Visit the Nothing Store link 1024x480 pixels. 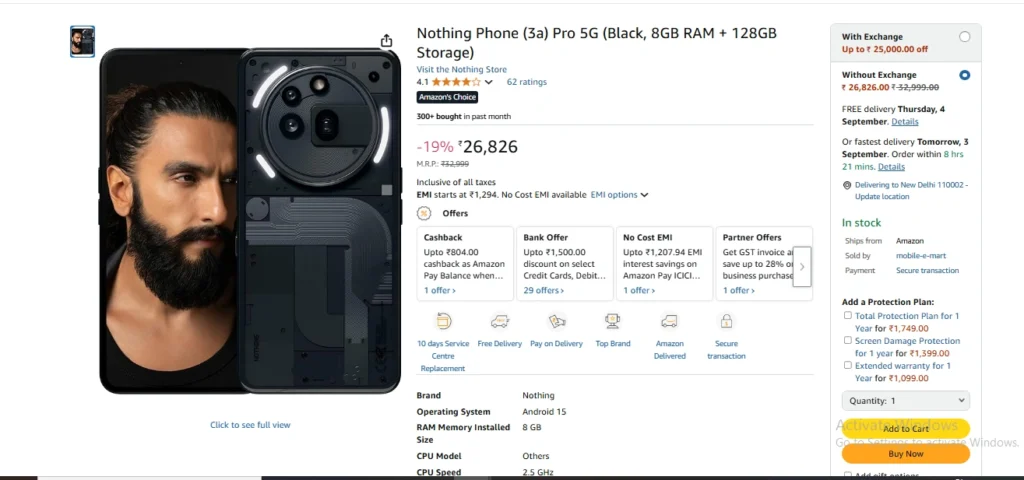[x=460, y=69]
